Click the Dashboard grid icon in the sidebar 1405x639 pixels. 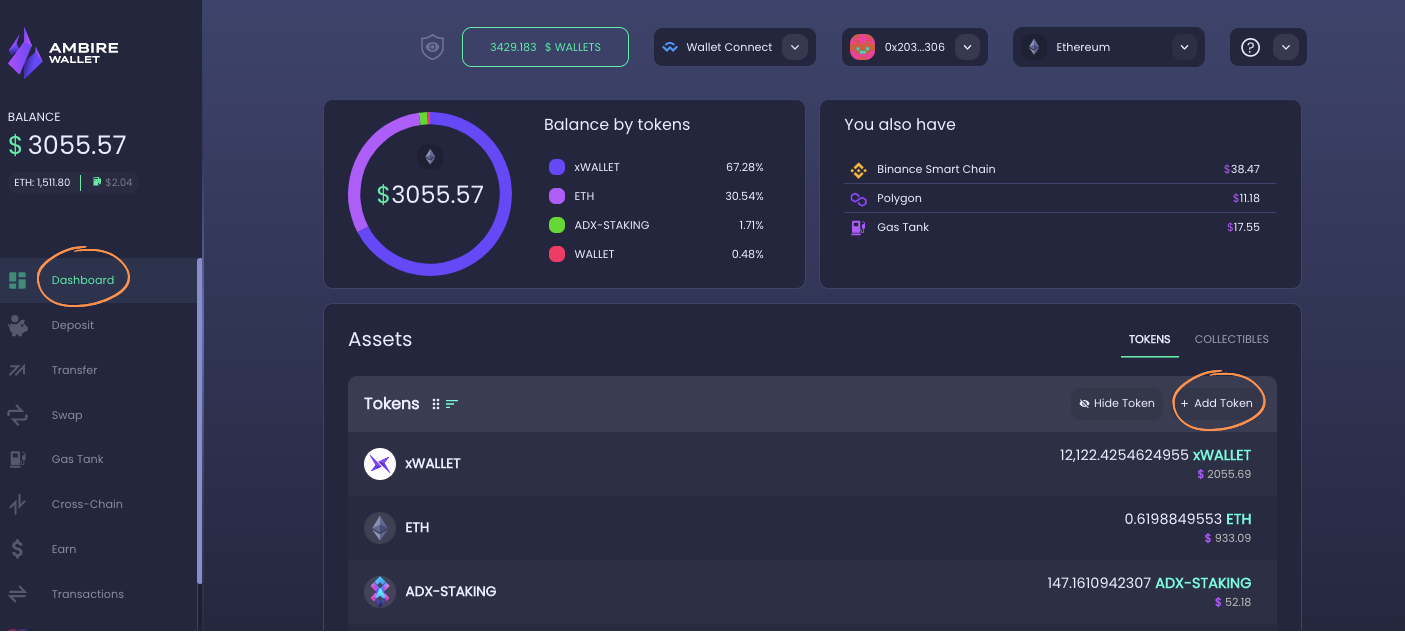pyautogui.click(x=17, y=280)
